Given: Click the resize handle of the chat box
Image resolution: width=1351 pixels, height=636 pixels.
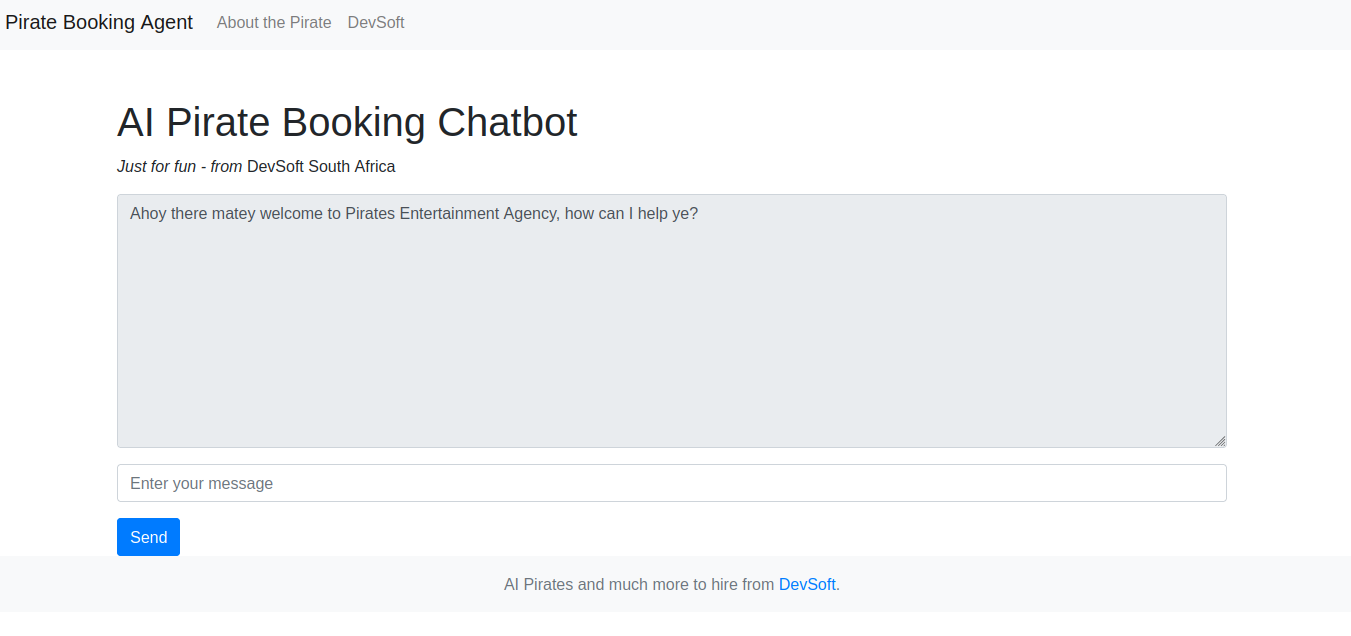Looking at the screenshot, I should 1220,441.
